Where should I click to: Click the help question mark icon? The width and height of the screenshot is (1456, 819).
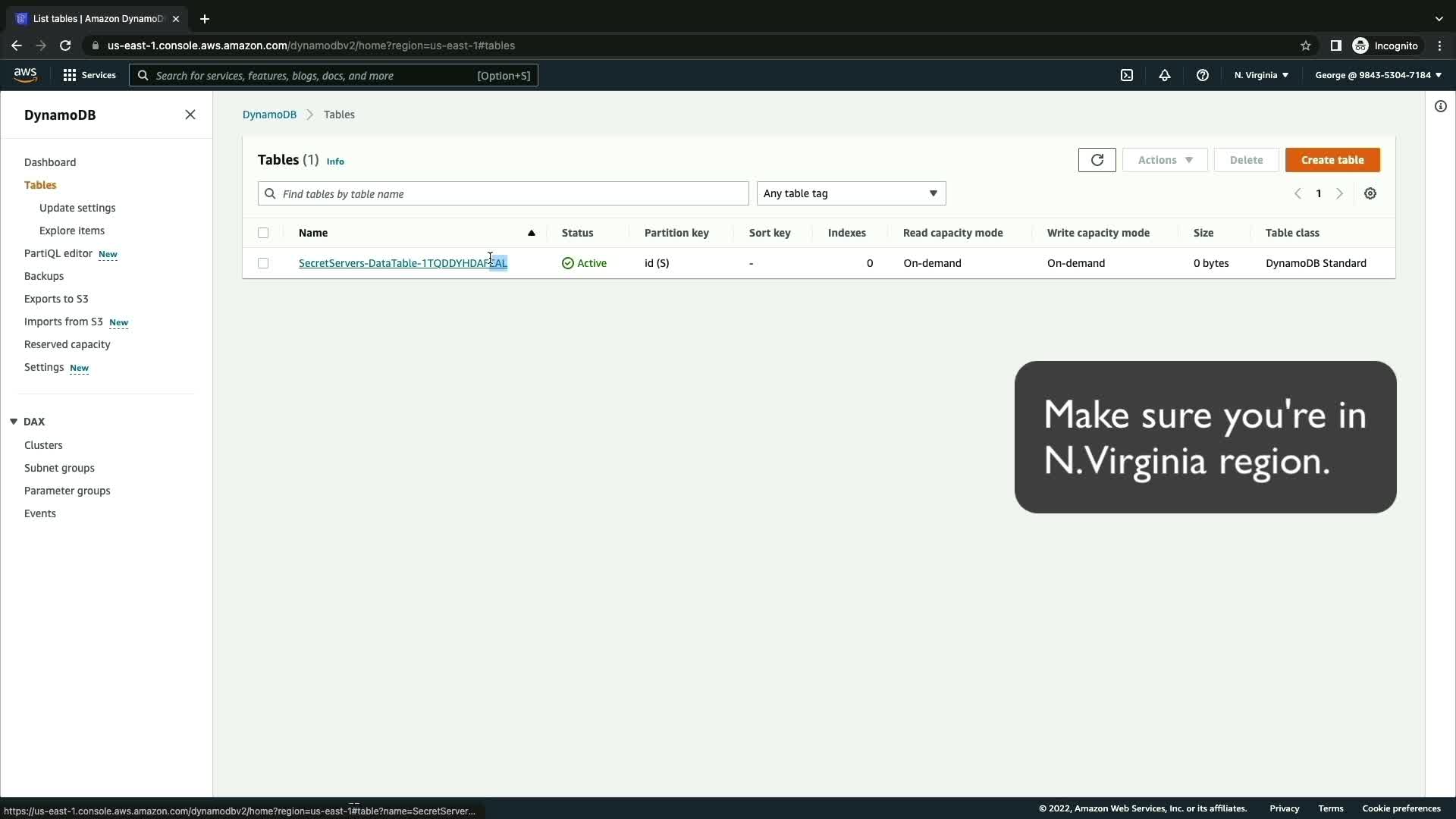point(1203,75)
